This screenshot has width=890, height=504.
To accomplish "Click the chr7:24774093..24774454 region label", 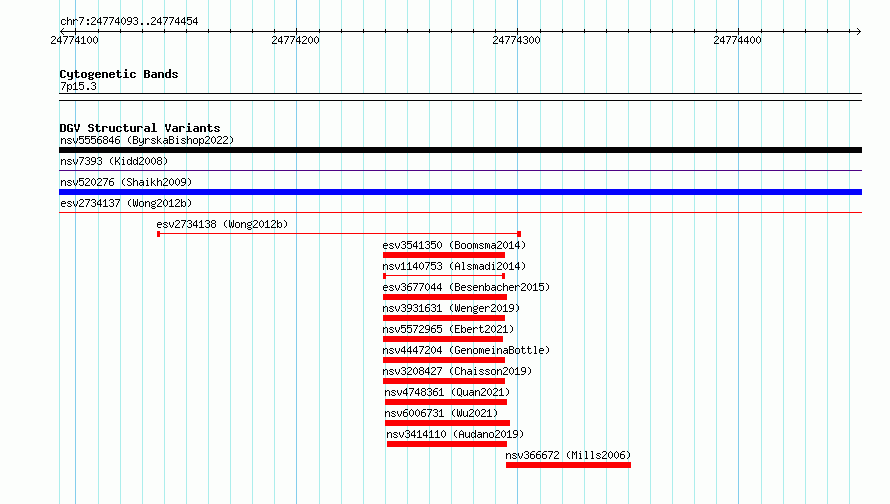I will 129,22.
